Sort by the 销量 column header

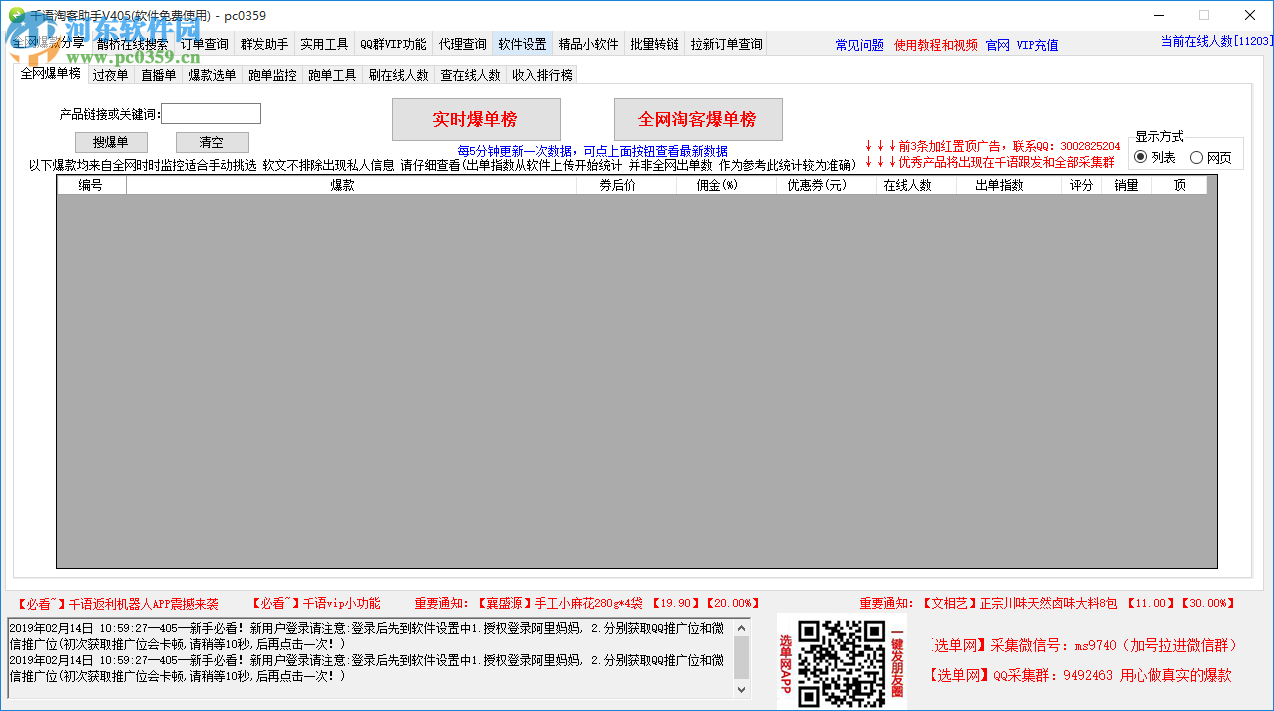tap(1126, 185)
